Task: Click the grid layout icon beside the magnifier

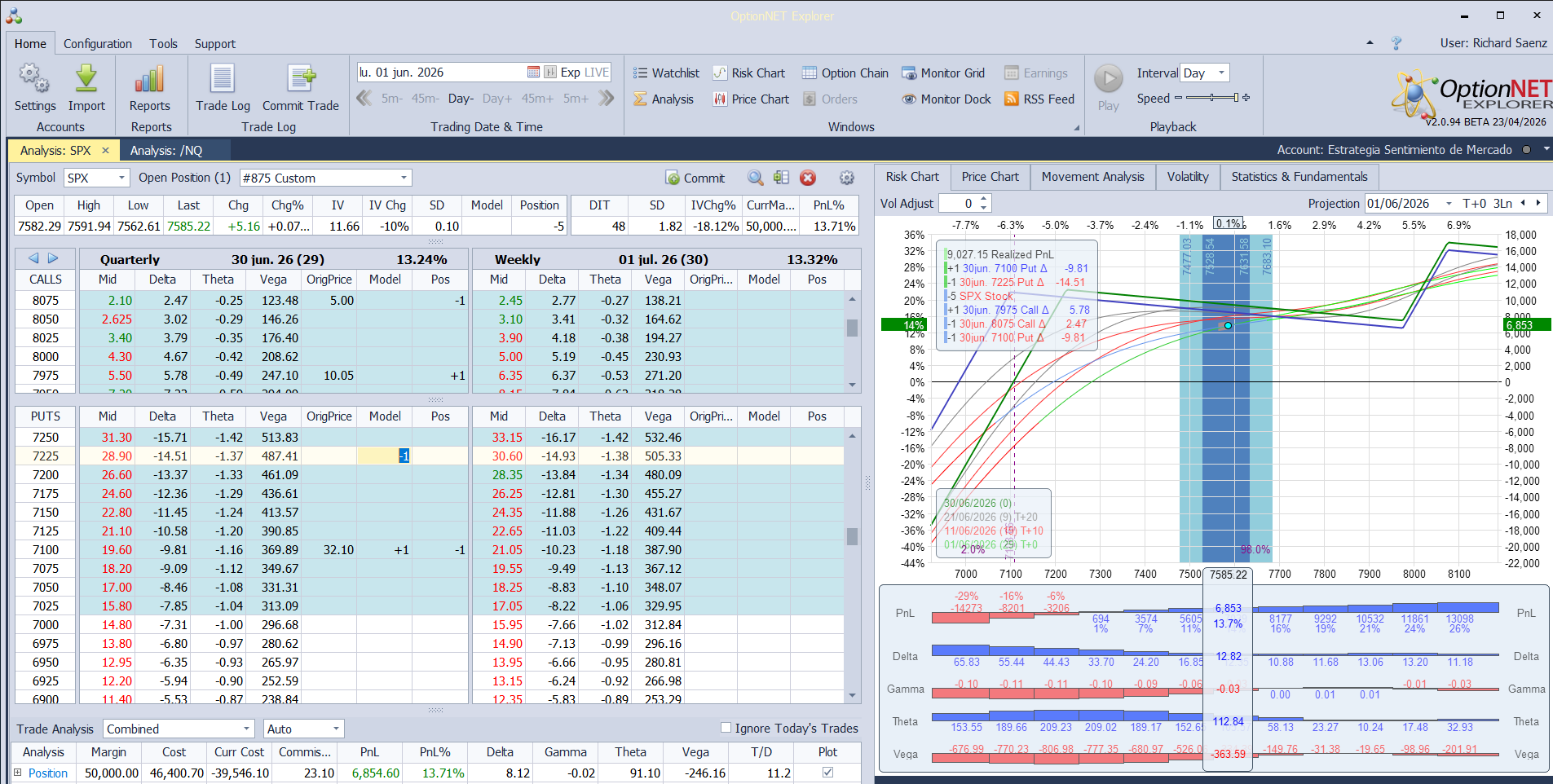Action: [781, 178]
